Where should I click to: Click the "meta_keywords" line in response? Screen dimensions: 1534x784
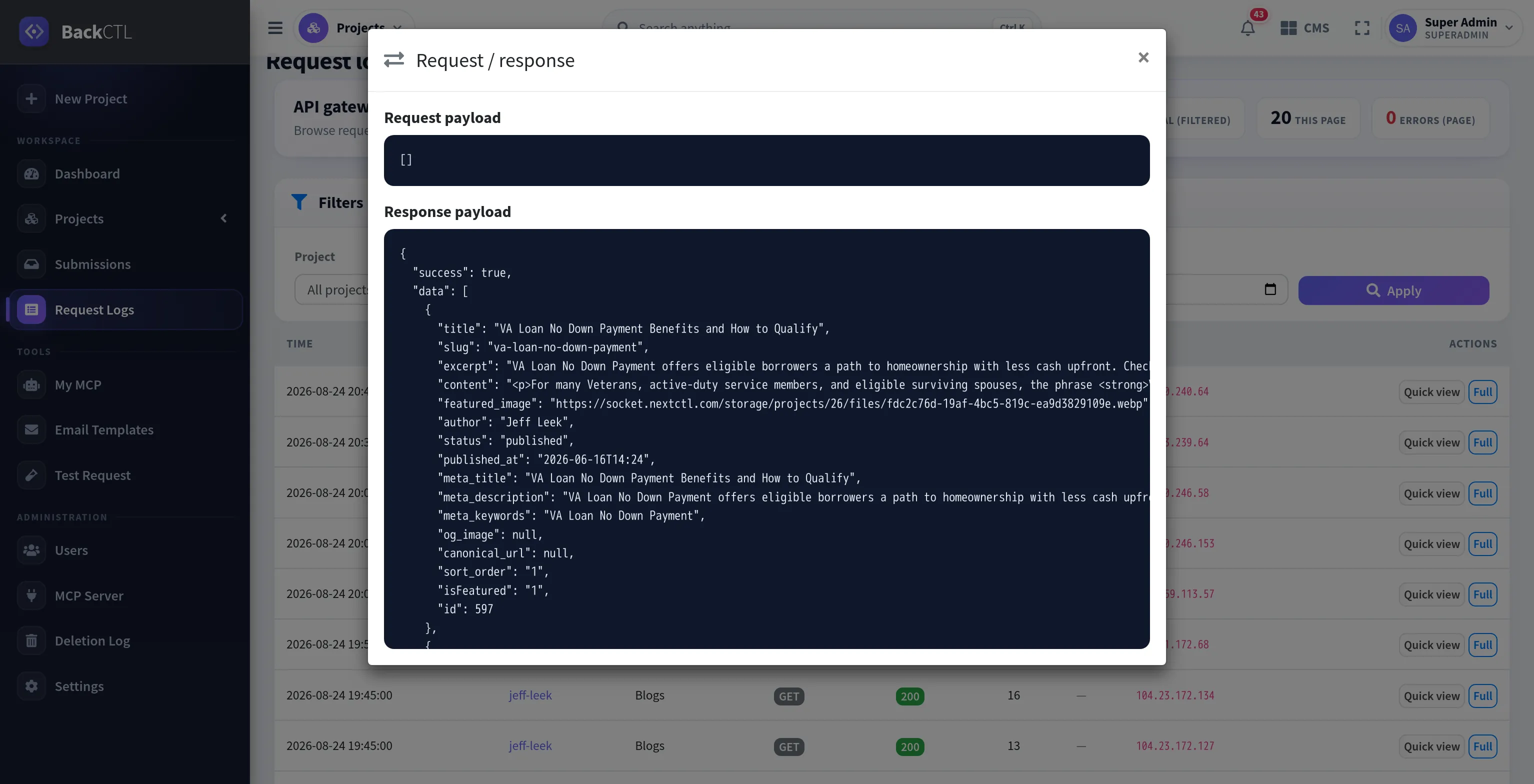coord(571,515)
